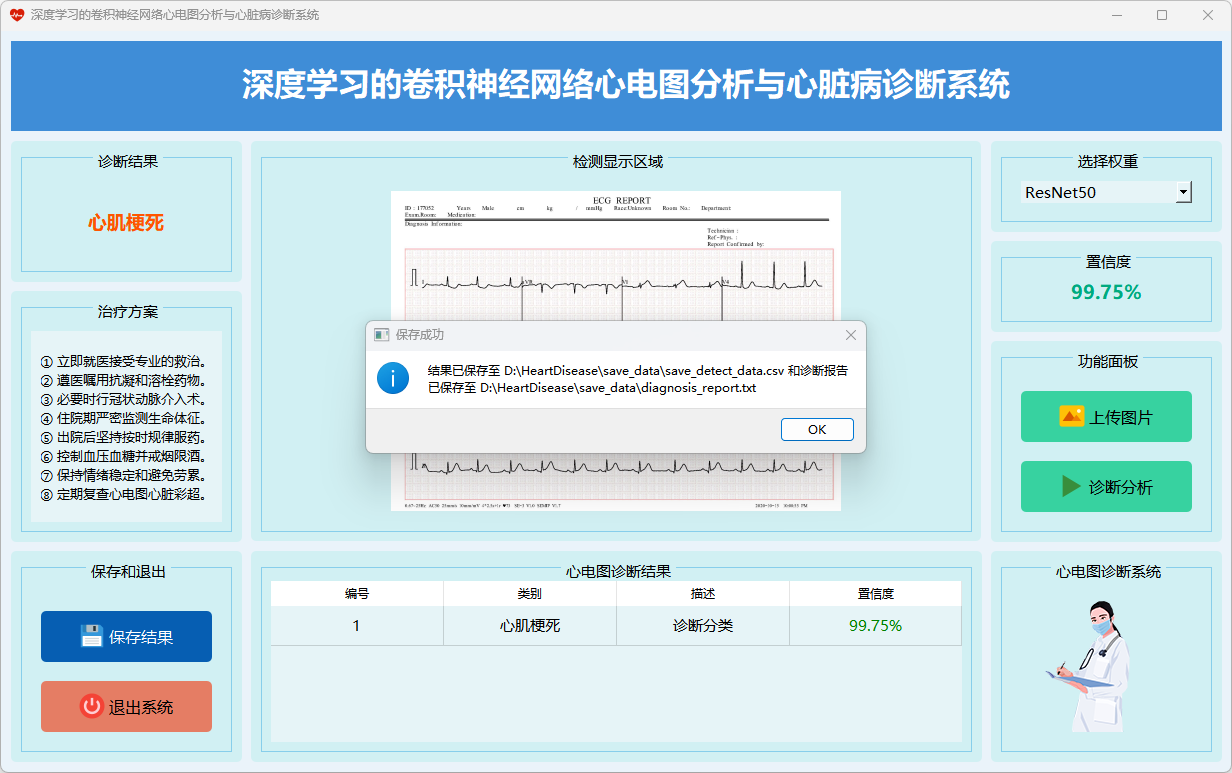This screenshot has width=1232, height=773.
Task: Close the 保存成功 dialog with X
Action: click(851, 335)
